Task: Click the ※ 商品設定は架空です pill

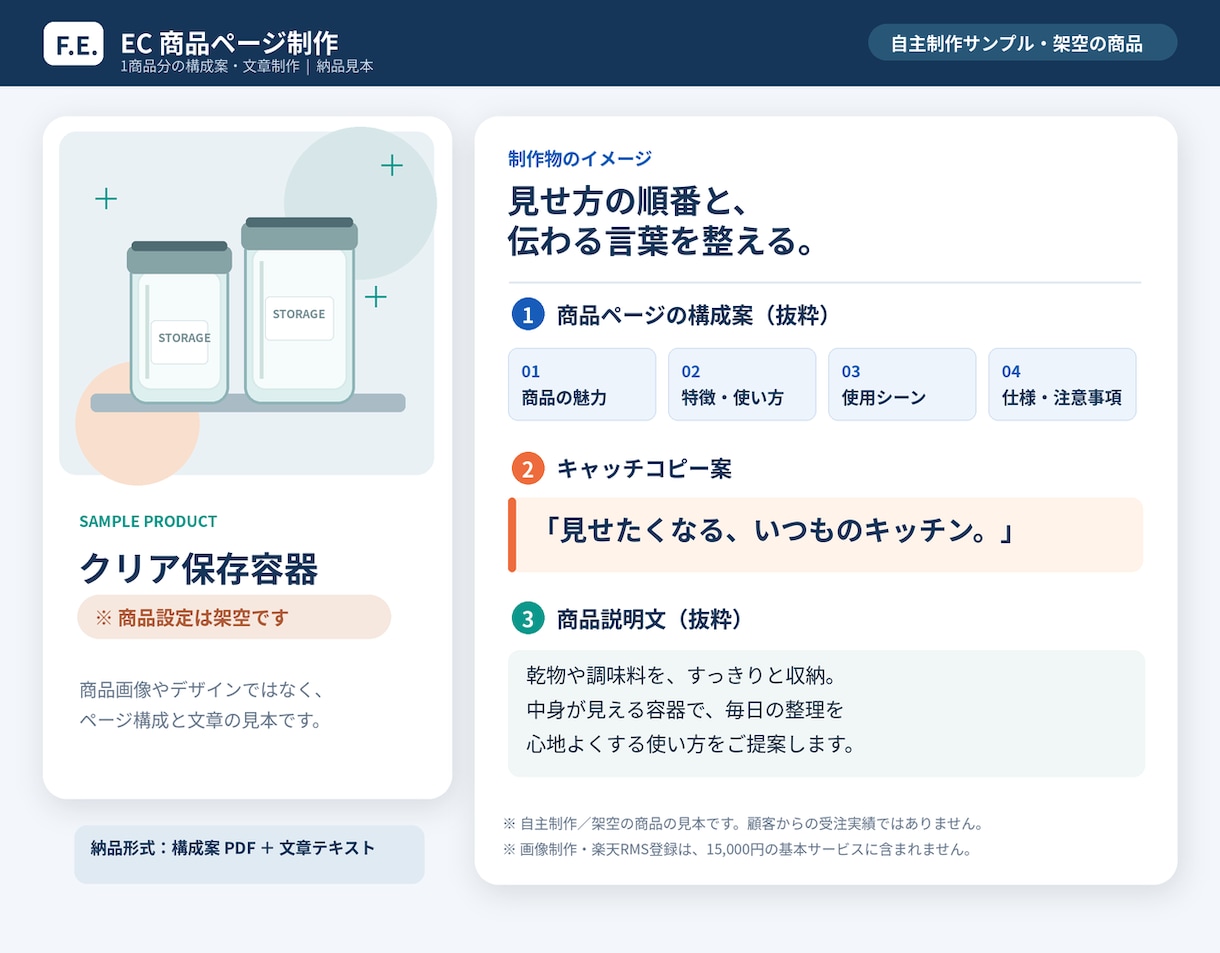Action: click(x=234, y=617)
